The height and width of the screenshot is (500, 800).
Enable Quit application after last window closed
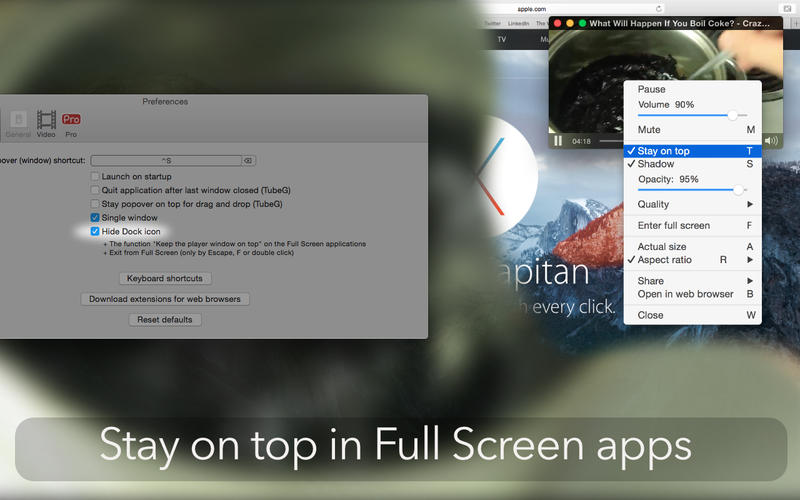click(95, 190)
